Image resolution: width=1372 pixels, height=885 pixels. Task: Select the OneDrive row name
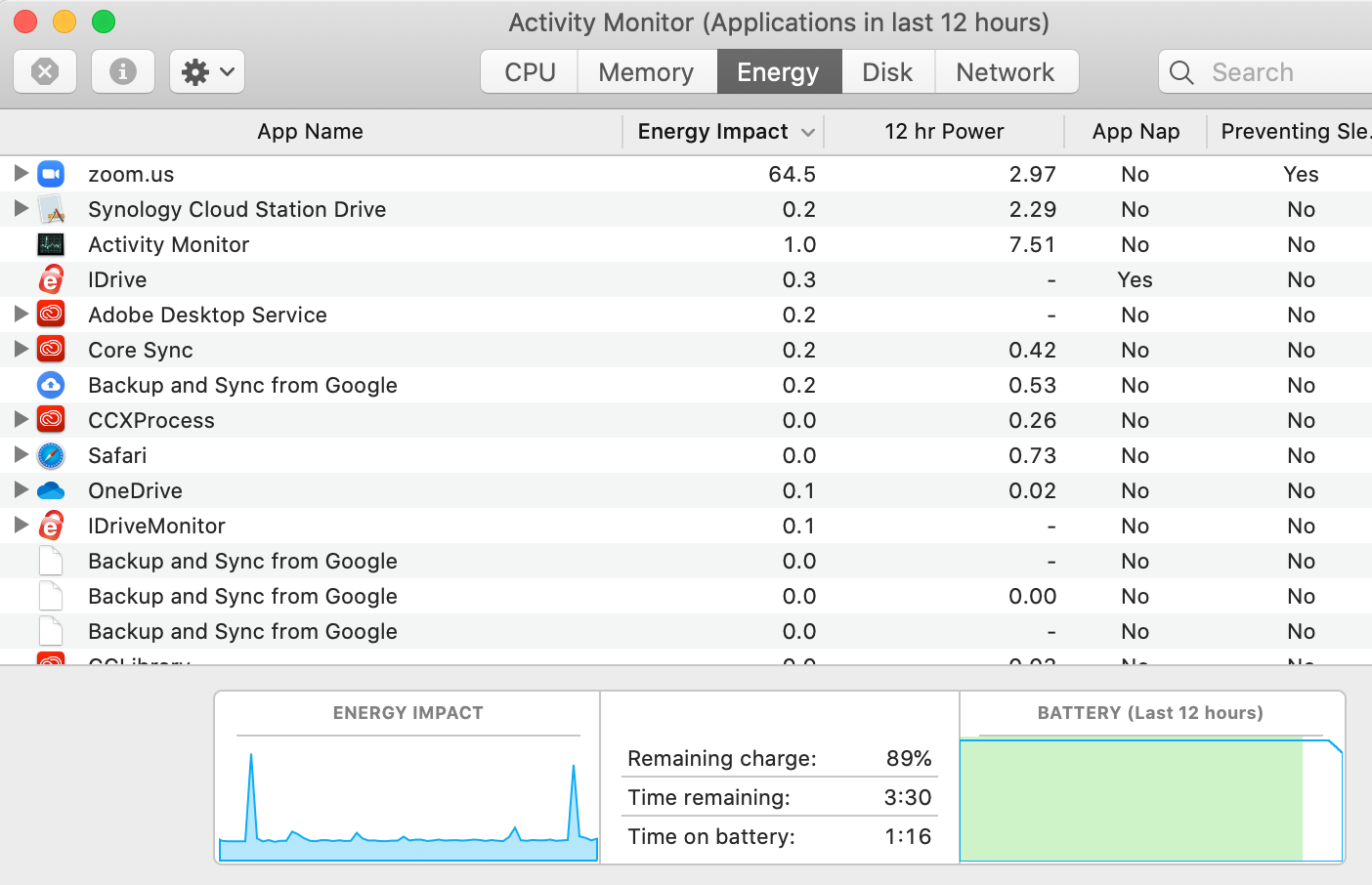click(136, 491)
